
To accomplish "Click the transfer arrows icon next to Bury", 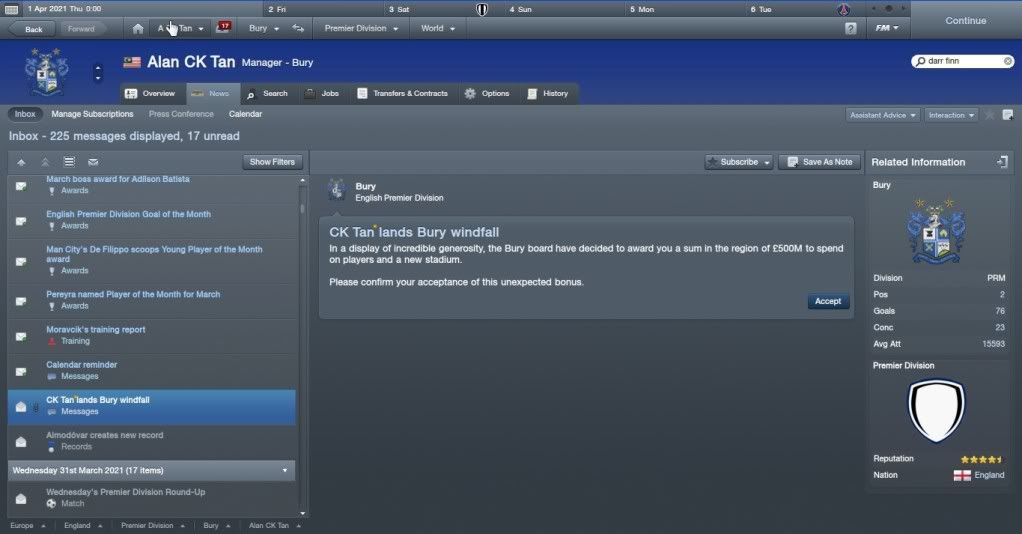I will [298, 28].
